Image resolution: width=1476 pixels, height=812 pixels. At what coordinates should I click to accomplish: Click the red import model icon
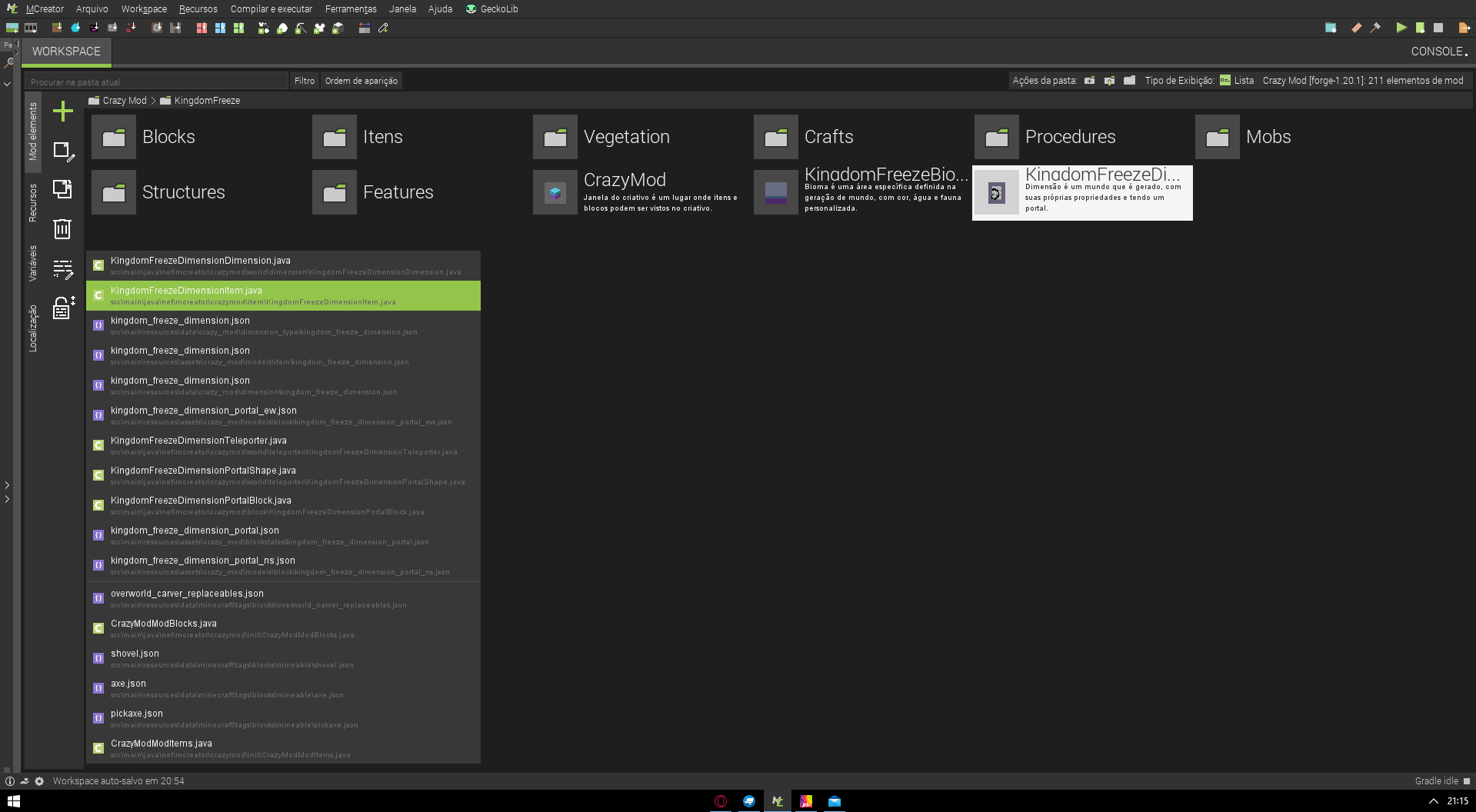click(202, 28)
